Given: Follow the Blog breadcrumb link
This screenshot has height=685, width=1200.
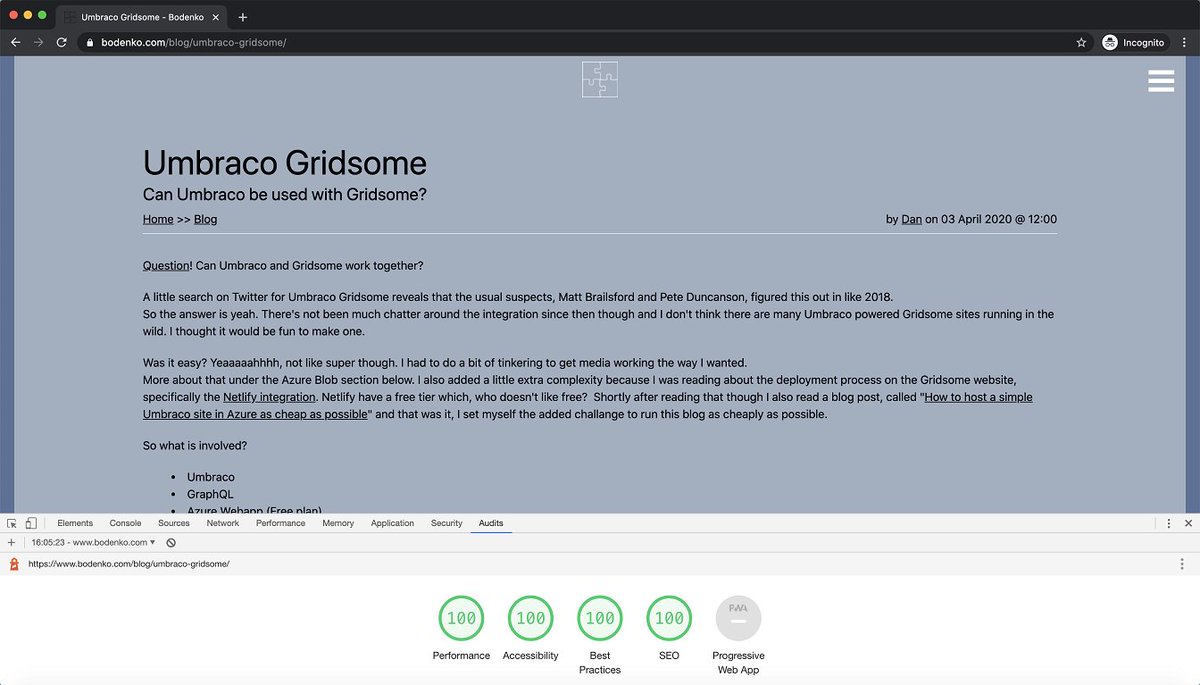Looking at the screenshot, I should [205, 219].
